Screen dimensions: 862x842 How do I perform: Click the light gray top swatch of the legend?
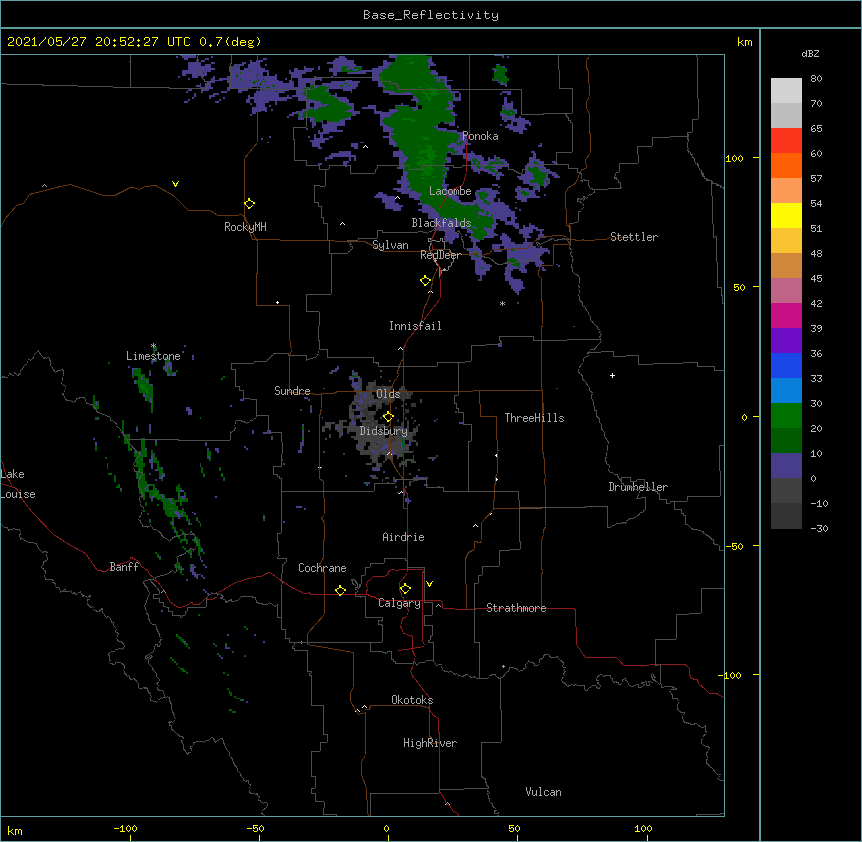[786, 91]
